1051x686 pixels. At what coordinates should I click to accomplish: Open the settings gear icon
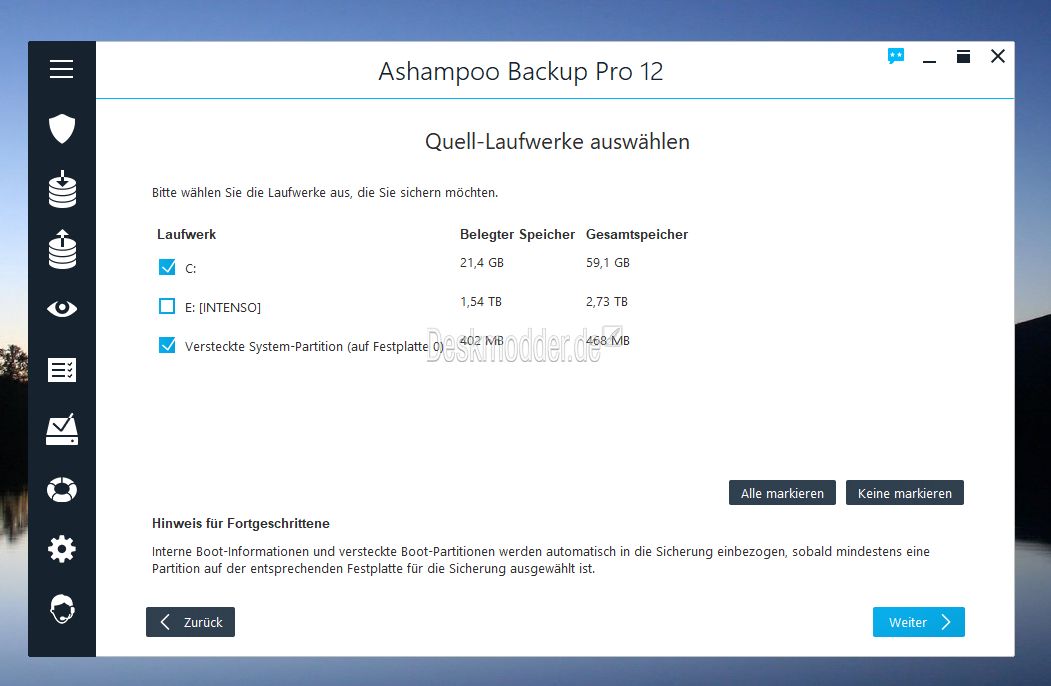62,549
